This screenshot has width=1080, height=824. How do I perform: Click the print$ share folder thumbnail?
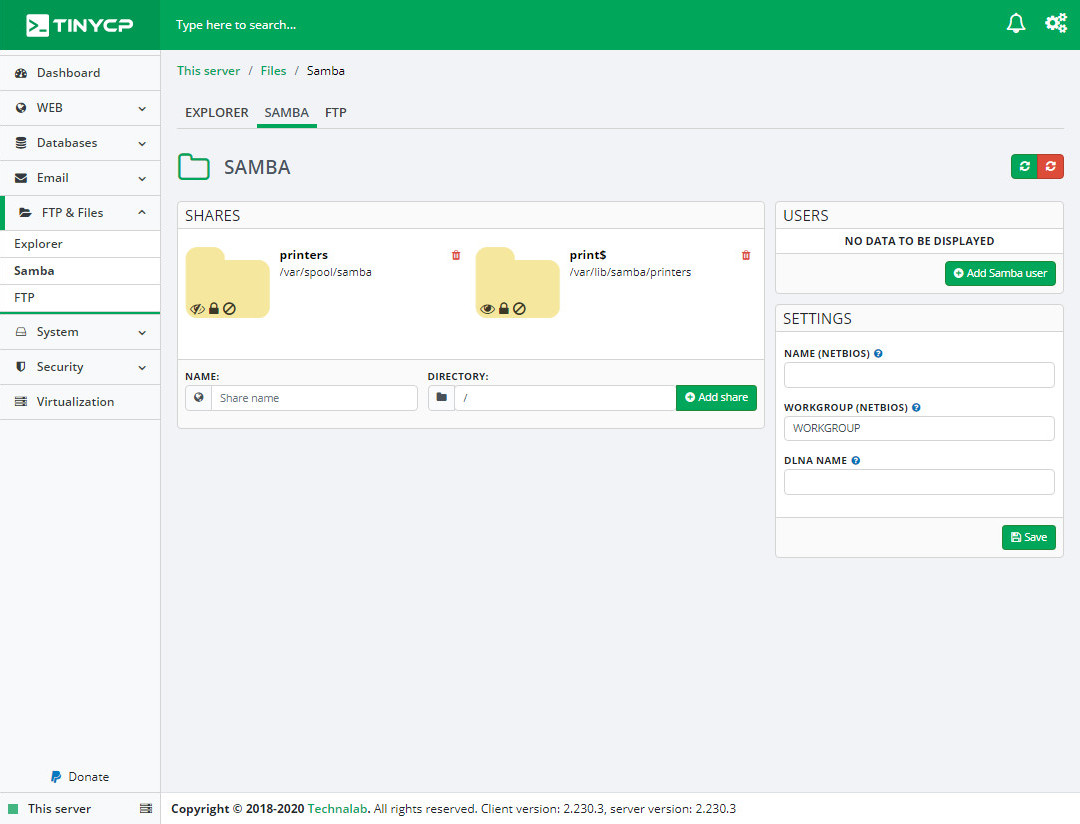[517, 282]
